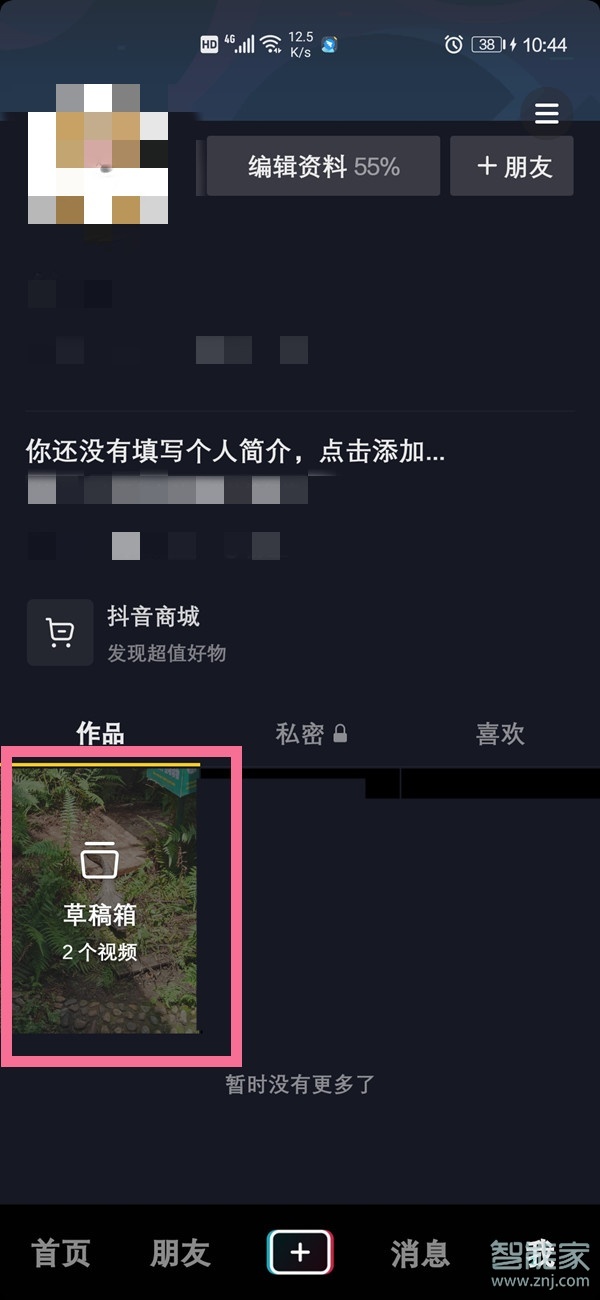
Task: Tap the Wi-Fi signal status icon
Action: coord(270,44)
